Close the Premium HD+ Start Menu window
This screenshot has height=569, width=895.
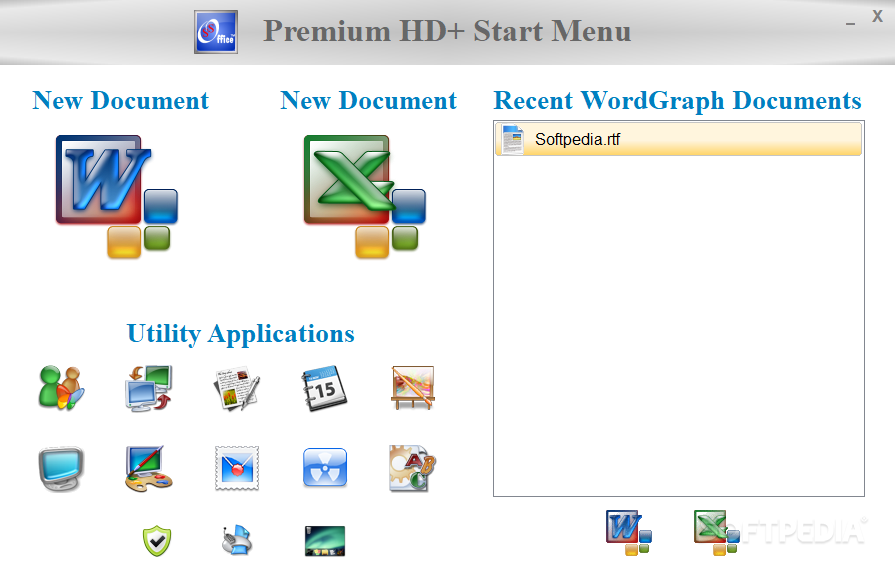point(877,17)
